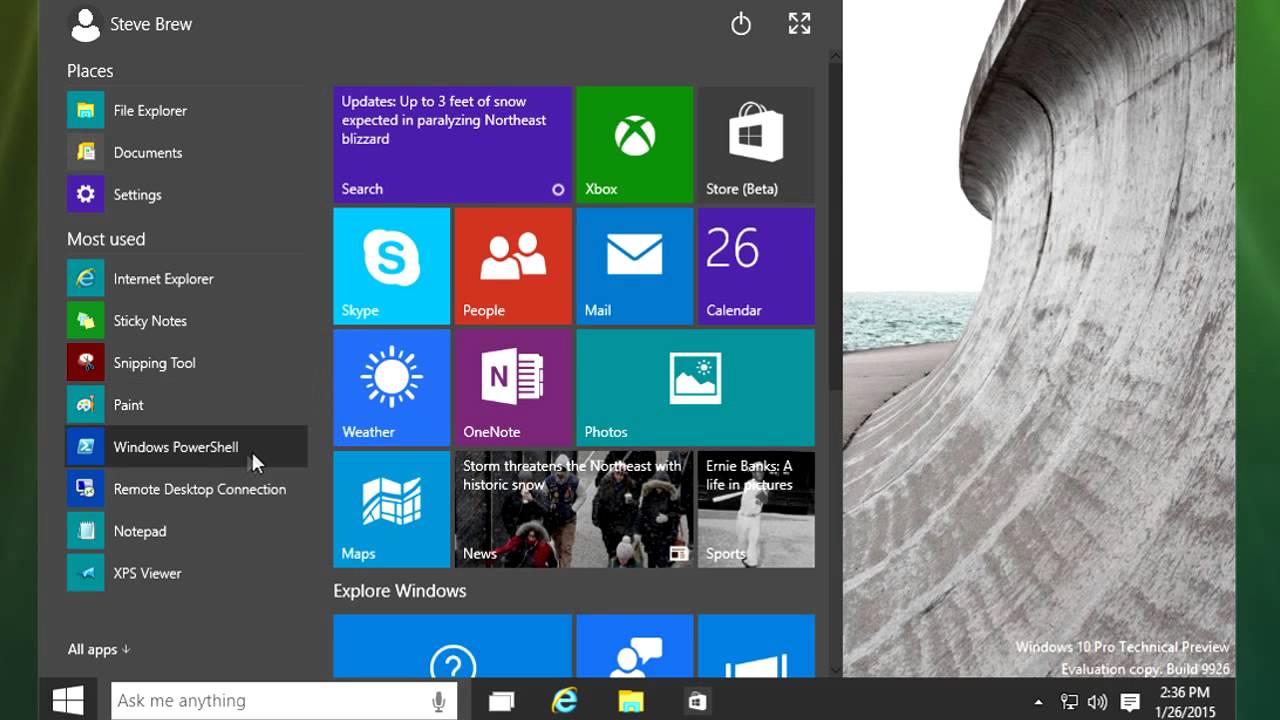The height and width of the screenshot is (720, 1280).
Task: Open network status tray icon
Action: coord(1069,702)
